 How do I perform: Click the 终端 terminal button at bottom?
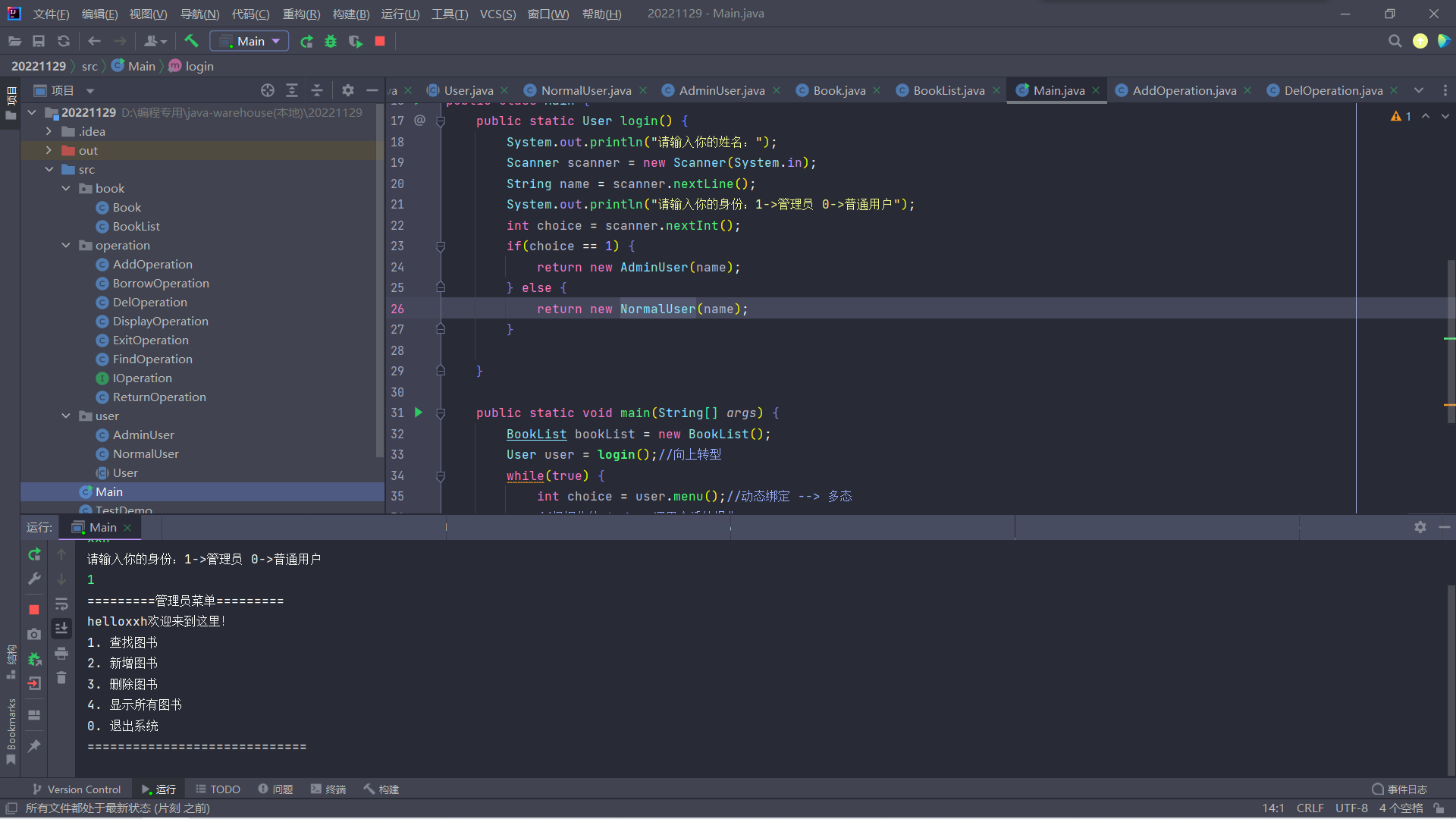coord(328,789)
